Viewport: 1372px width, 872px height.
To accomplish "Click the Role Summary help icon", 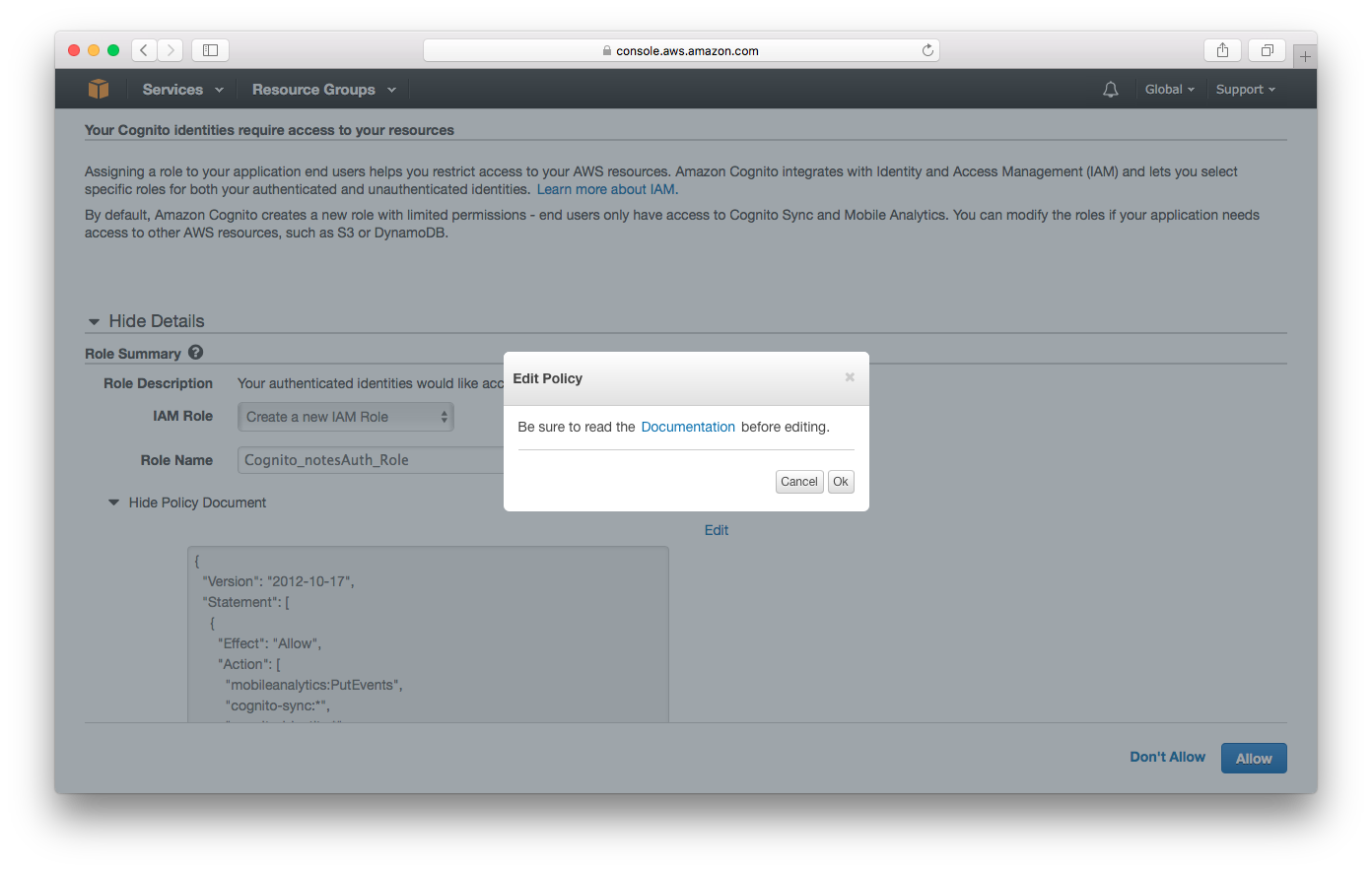I will click(195, 352).
